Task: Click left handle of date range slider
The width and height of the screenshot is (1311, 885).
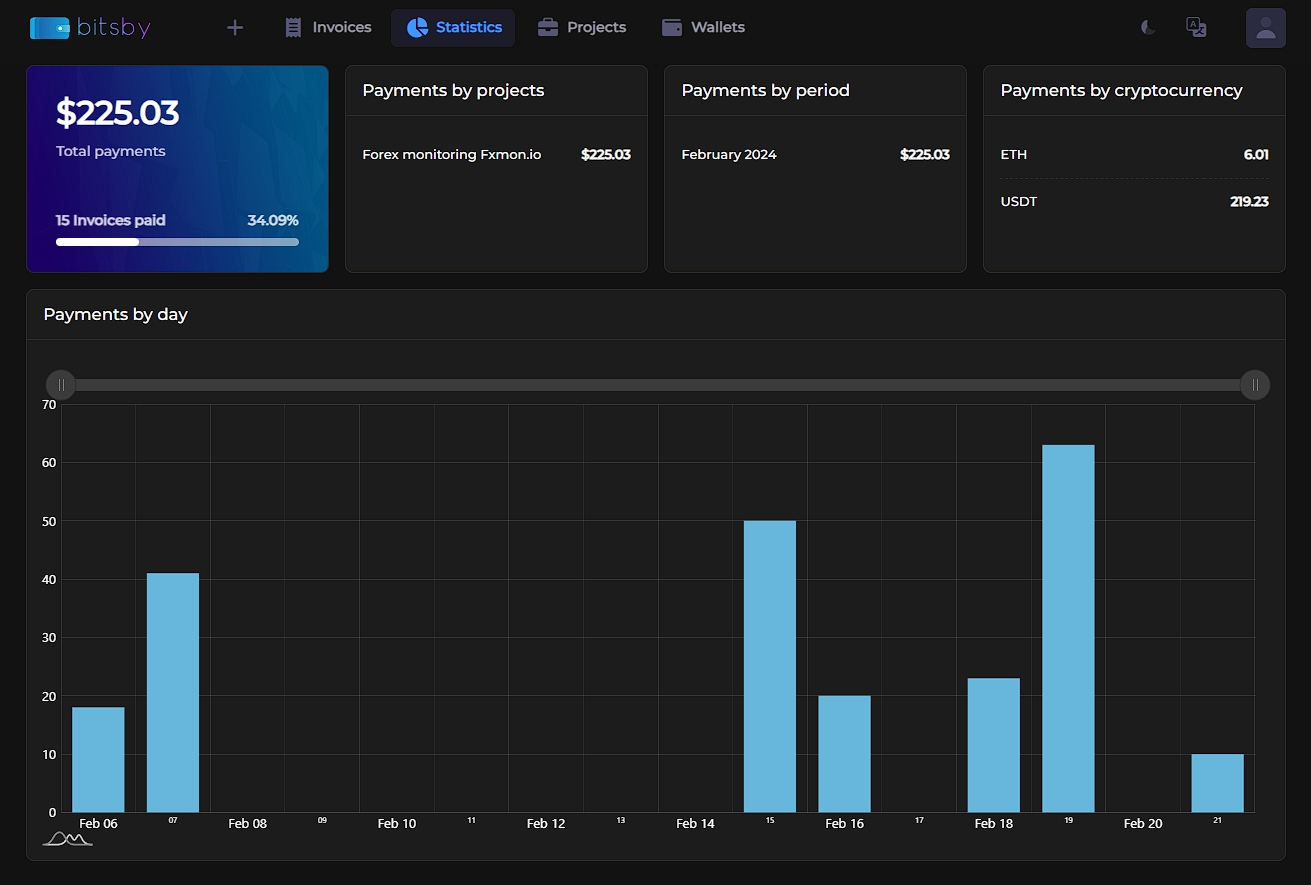Action: click(x=61, y=385)
